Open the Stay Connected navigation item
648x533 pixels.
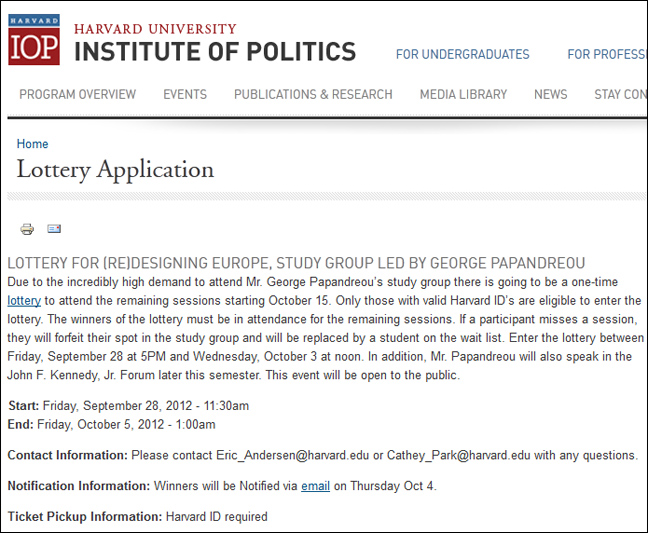click(620, 95)
